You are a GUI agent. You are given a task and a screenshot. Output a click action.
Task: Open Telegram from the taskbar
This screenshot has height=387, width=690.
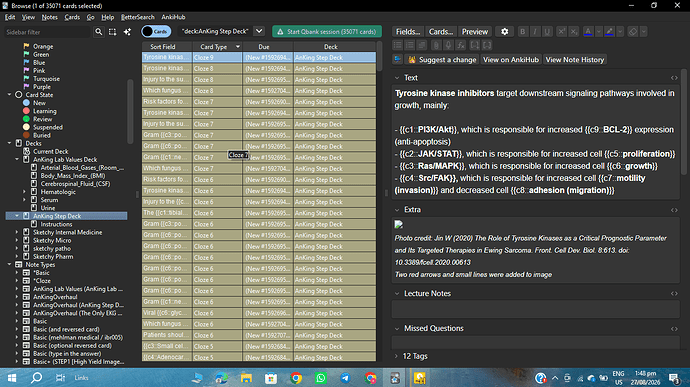pos(345,378)
